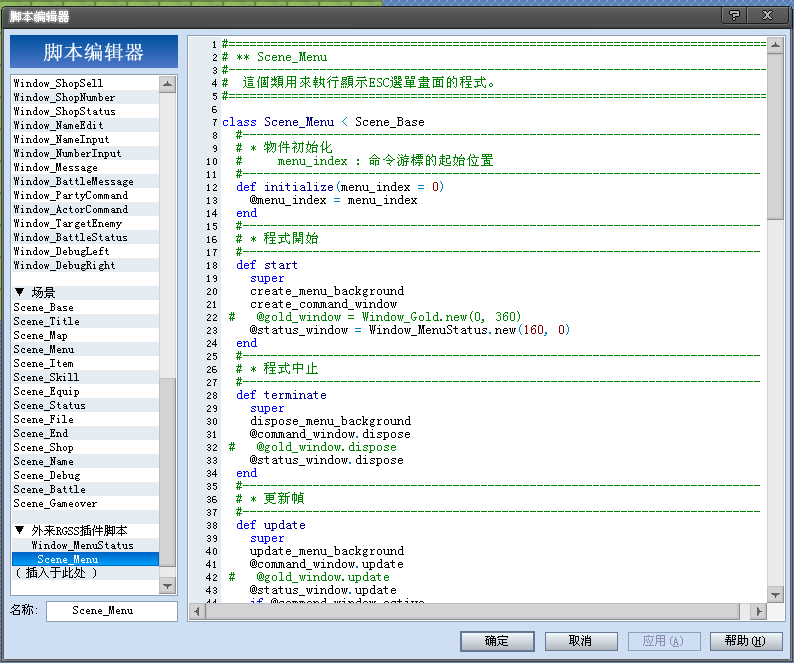Click the code editor scroll-up arrow
Image resolution: width=794 pixels, height=663 pixels.
coord(775,46)
